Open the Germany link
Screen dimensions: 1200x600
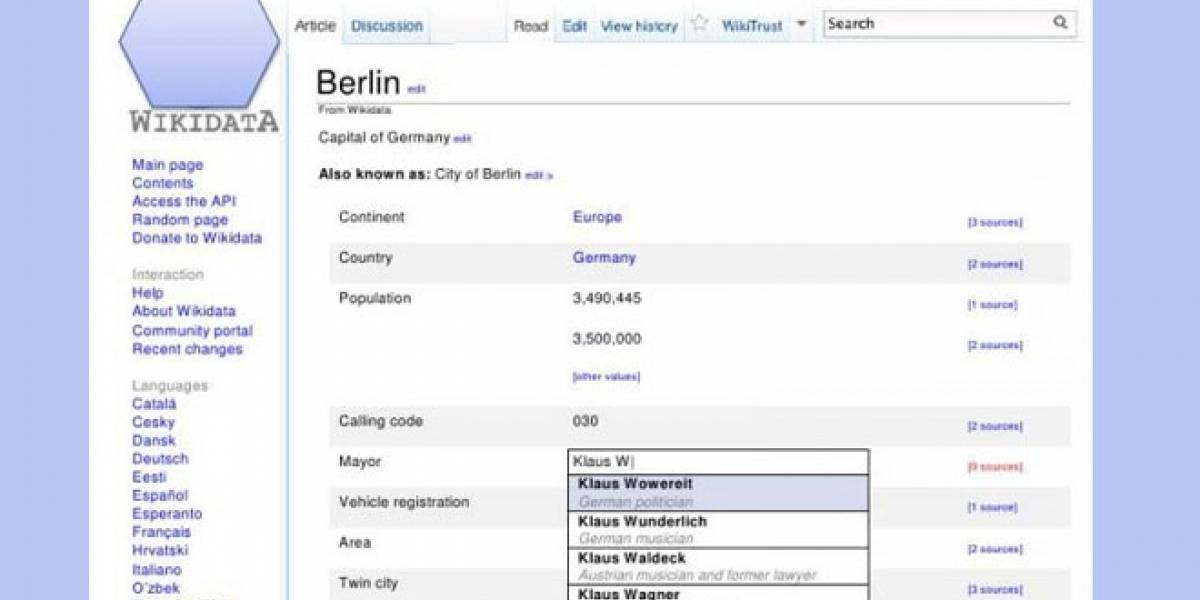[604, 257]
